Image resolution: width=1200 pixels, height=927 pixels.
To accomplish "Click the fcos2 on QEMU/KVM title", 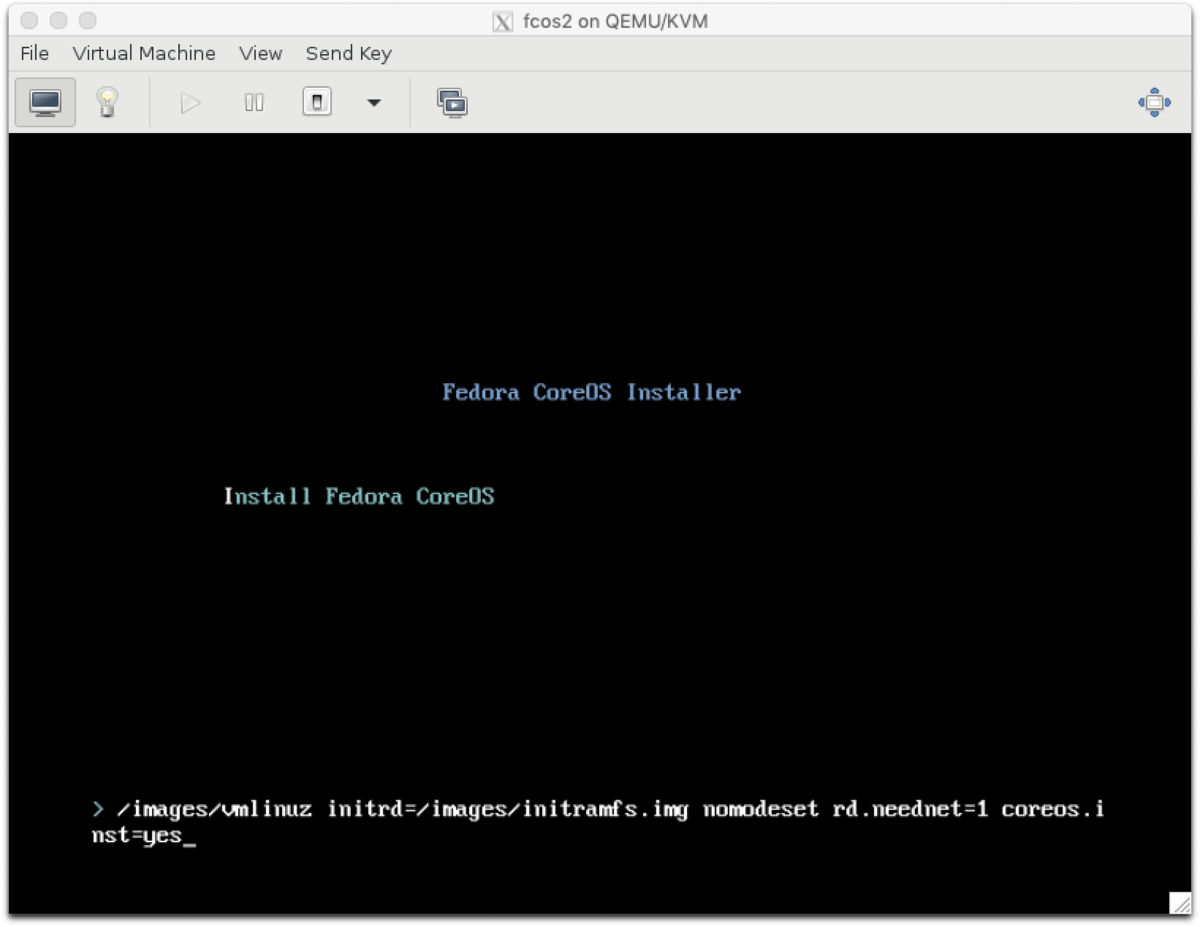I will (x=615, y=21).
